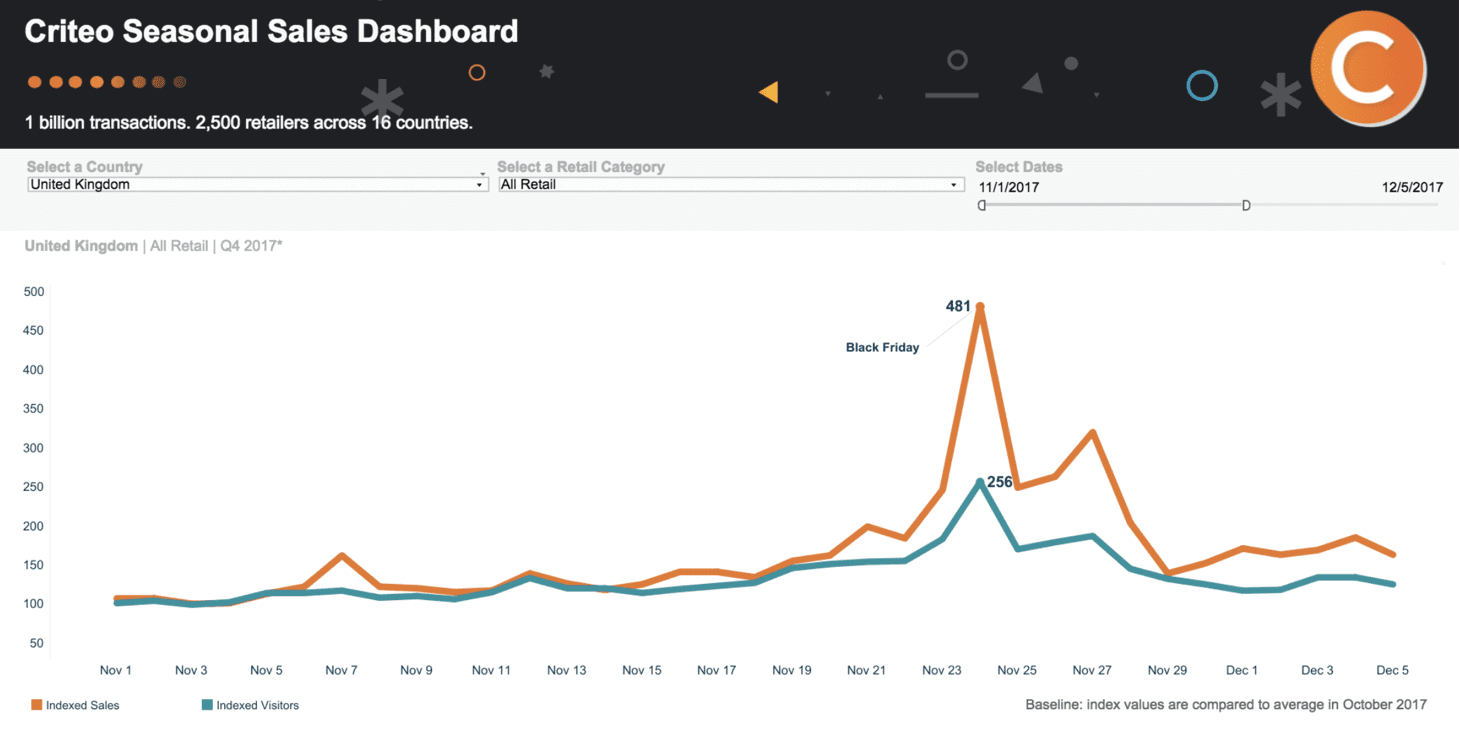The height and width of the screenshot is (742, 1460).
Task: Click the Nov 25 axis label
Action: (x=1016, y=670)
